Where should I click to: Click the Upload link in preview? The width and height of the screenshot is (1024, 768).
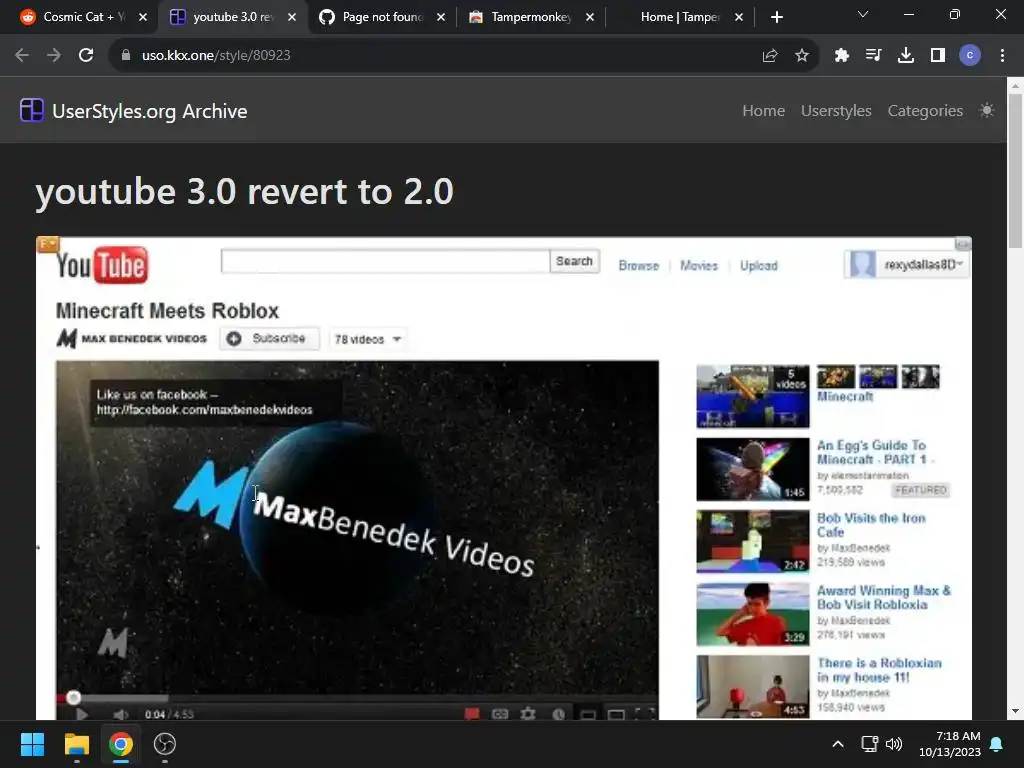pyautogui.click(x=758, y=266)
